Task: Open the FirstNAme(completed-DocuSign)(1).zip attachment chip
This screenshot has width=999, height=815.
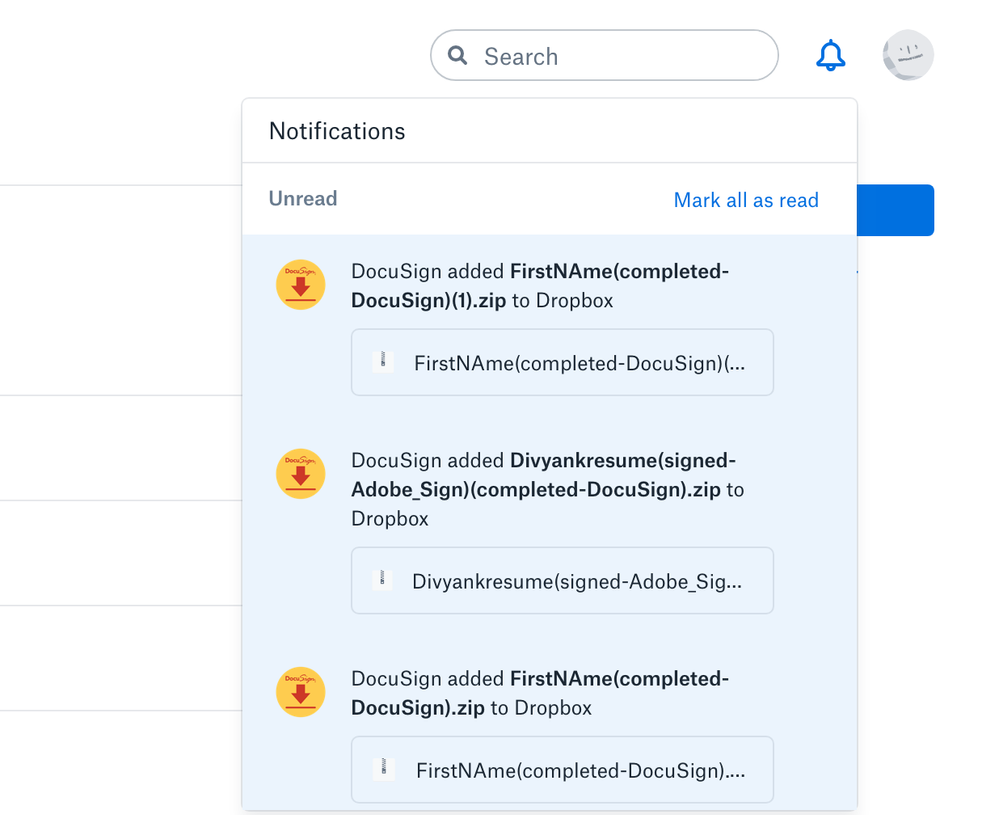Action: tap(562, 362)
